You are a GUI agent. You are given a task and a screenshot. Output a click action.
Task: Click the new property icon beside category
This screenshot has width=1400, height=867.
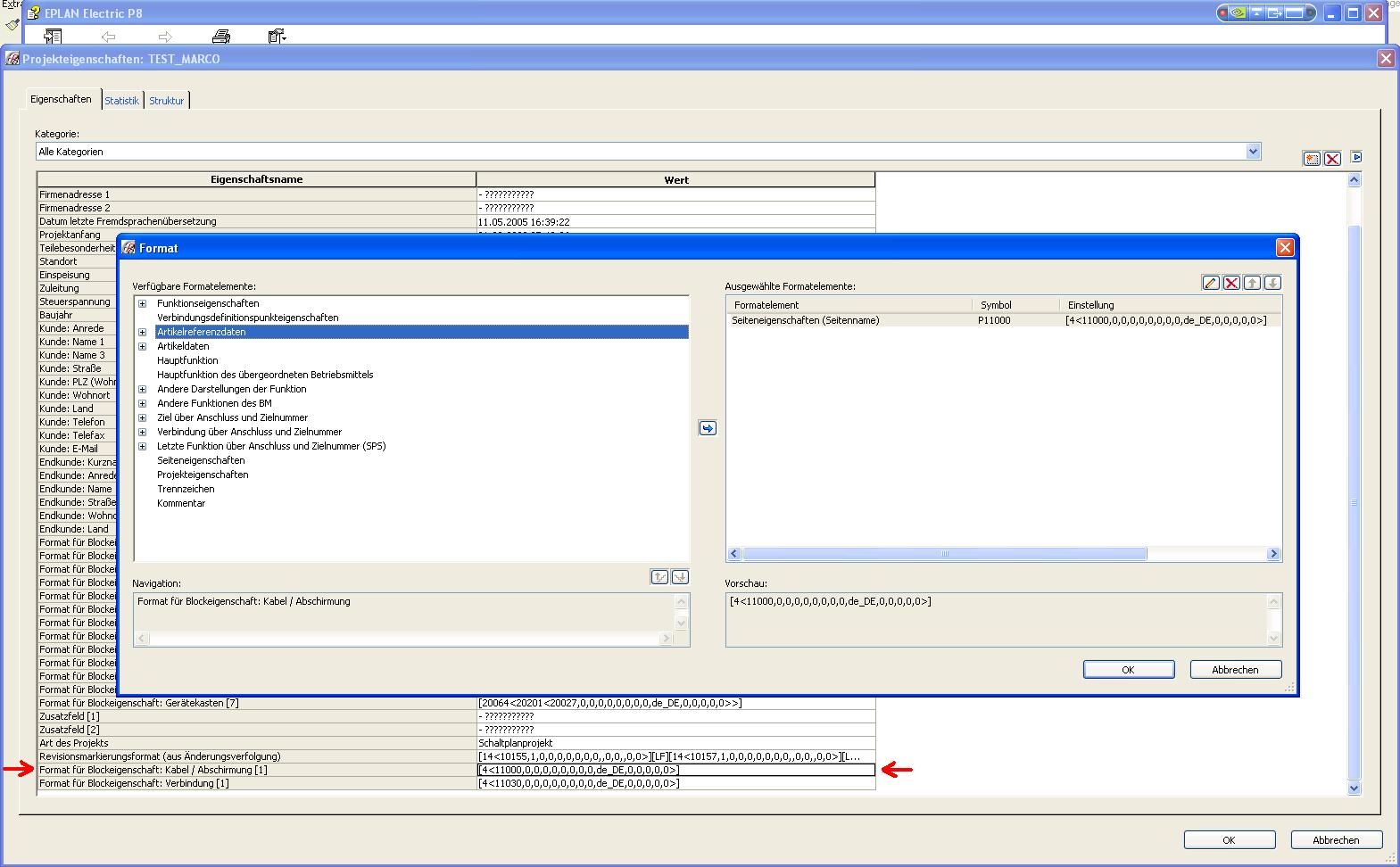click(1312, 159)
